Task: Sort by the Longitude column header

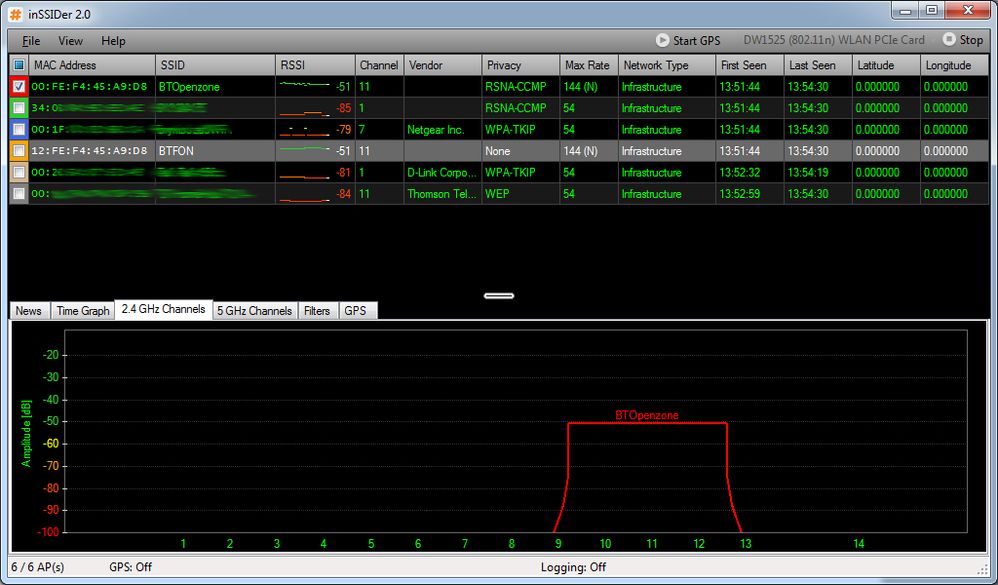Action: point(954,65)
